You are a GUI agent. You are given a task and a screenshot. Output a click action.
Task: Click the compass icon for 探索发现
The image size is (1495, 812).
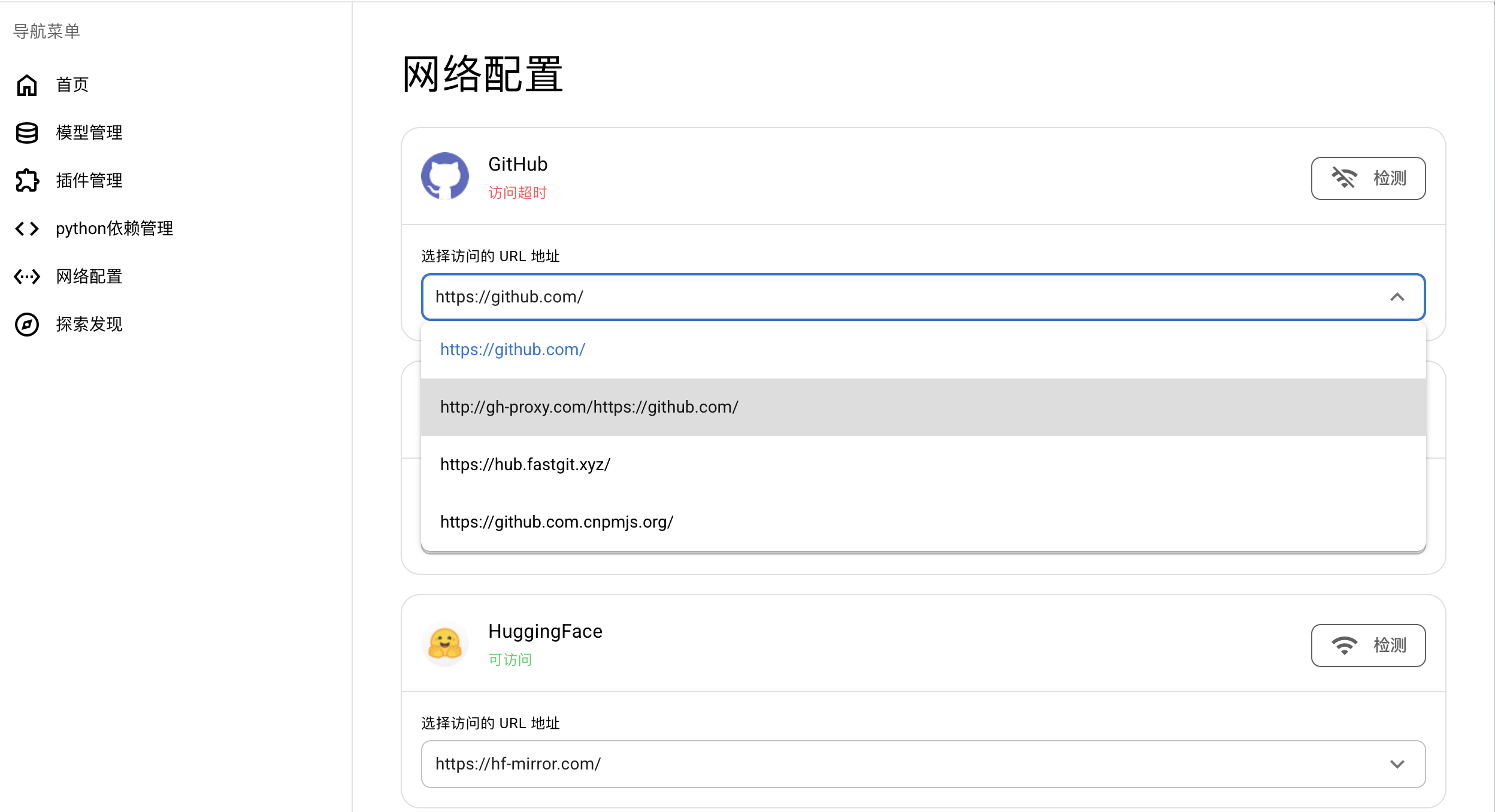(x=27, y=325)
